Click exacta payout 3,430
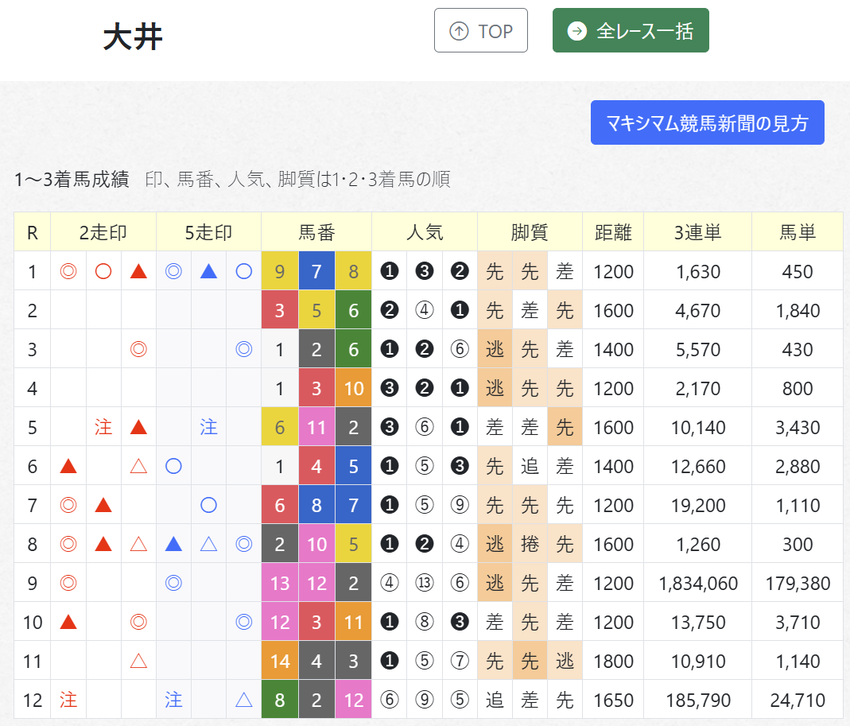850x726 pixels. [797, 427]
